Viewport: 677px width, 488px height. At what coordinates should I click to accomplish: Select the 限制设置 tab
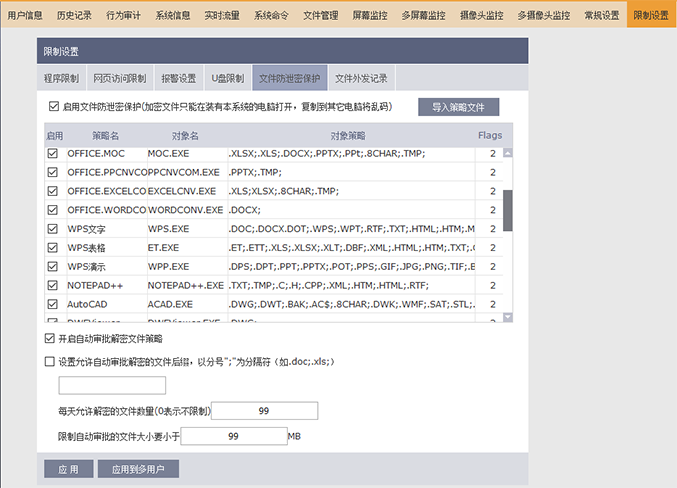[x=651, y=16]
